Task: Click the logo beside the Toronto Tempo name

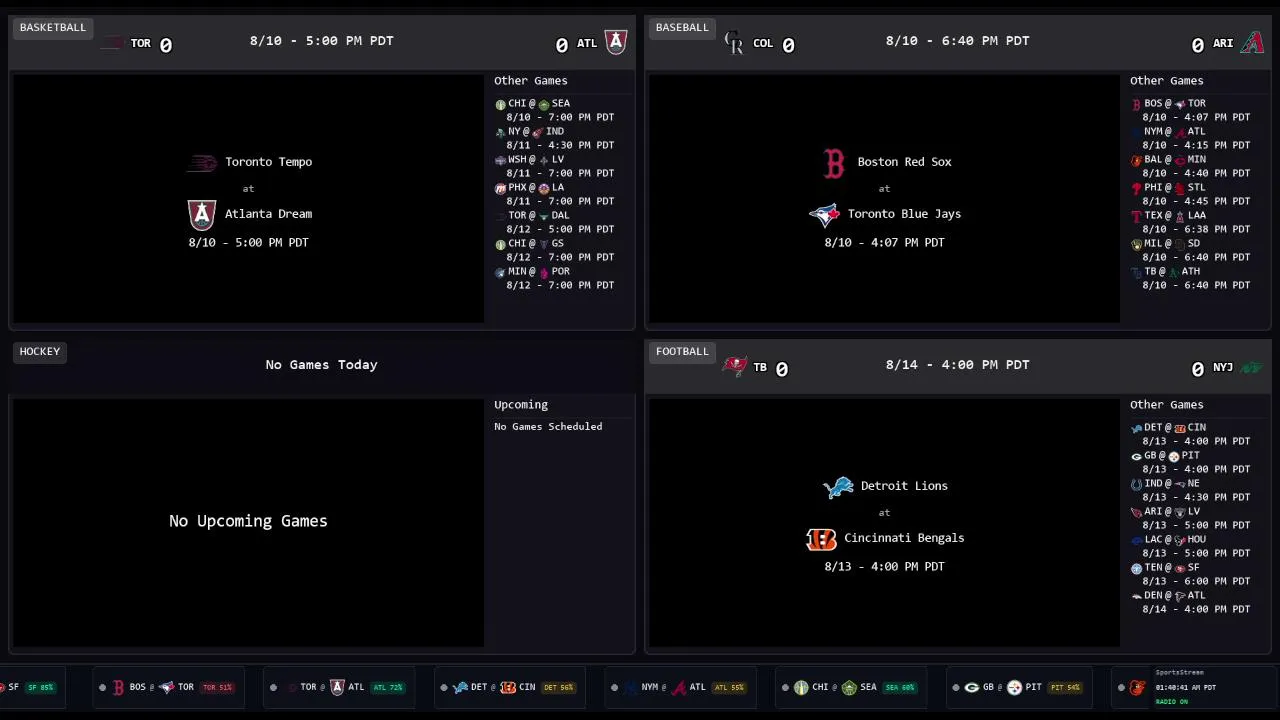Action: (x=202, y=163)
